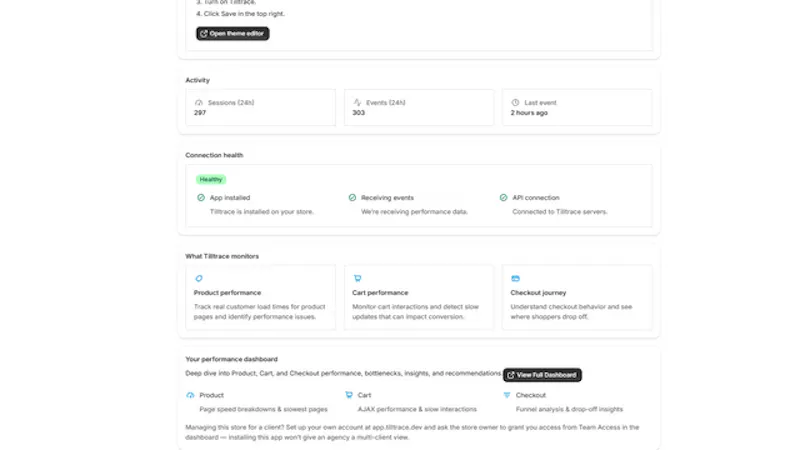Click the API connection checkmark icon
The height and width of the screenshot is (450, 800).
(504, 197)
